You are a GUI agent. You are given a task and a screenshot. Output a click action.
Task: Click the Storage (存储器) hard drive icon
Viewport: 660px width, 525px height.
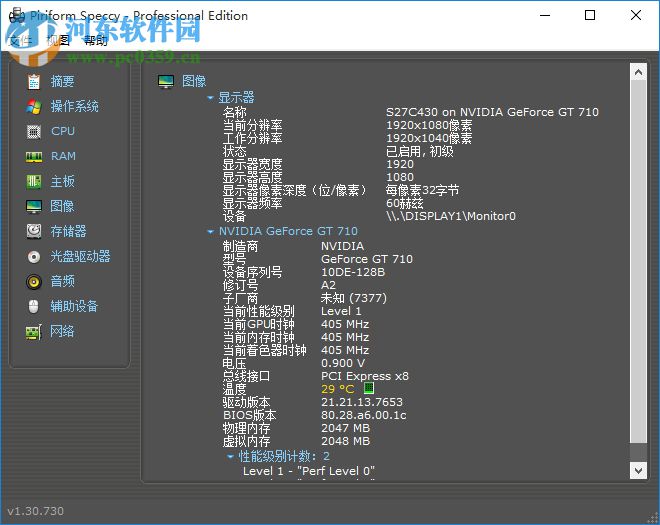click(x=34, y=232)
